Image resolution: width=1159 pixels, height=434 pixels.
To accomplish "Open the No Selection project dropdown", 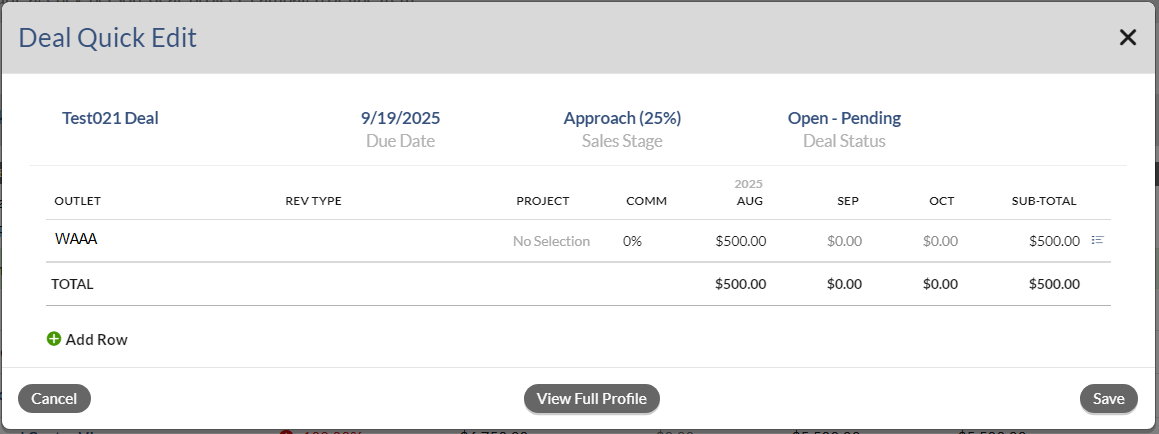I will (x=551, y=241).
